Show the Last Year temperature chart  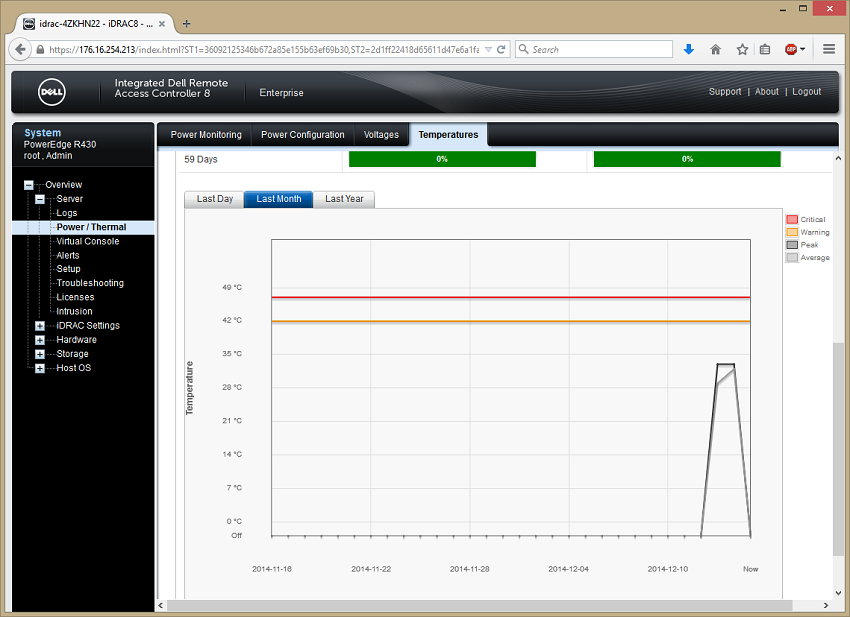tap(344, 199)
